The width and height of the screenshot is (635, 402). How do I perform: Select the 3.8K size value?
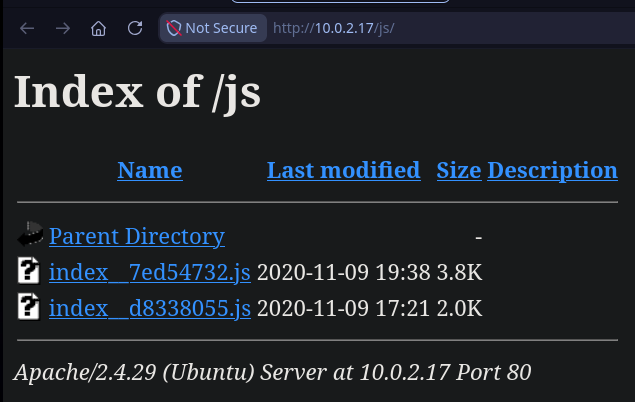pyautogui.click(x=459, y=272)
